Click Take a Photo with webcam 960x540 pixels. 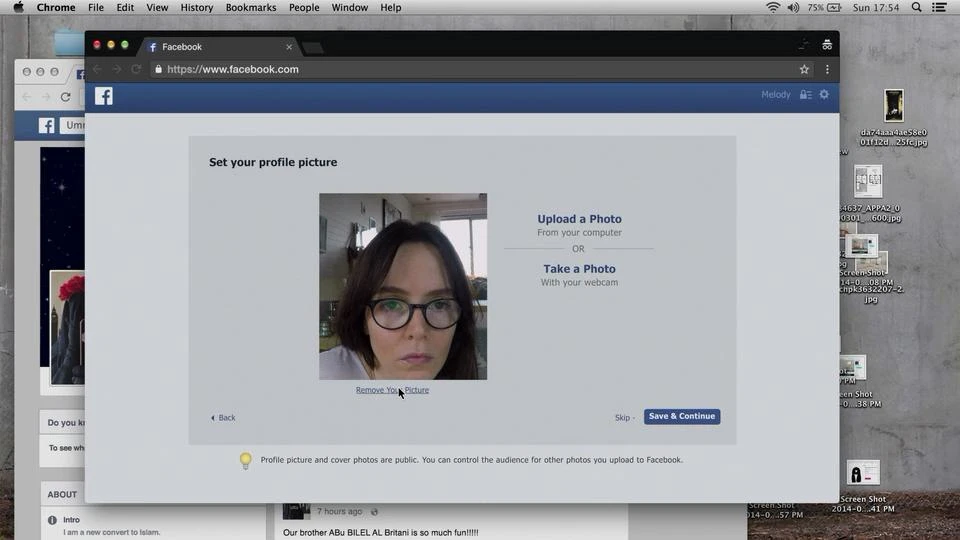pyautogui.click(x=579, y=269)
